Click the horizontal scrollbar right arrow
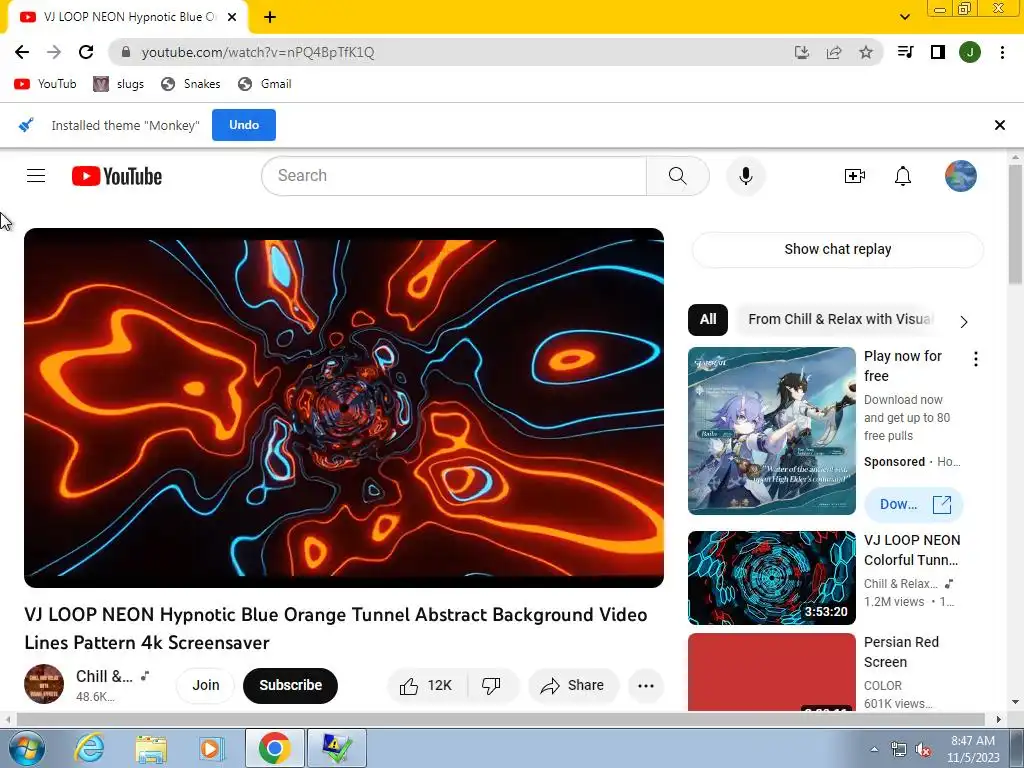 click(x=998, y=719)
